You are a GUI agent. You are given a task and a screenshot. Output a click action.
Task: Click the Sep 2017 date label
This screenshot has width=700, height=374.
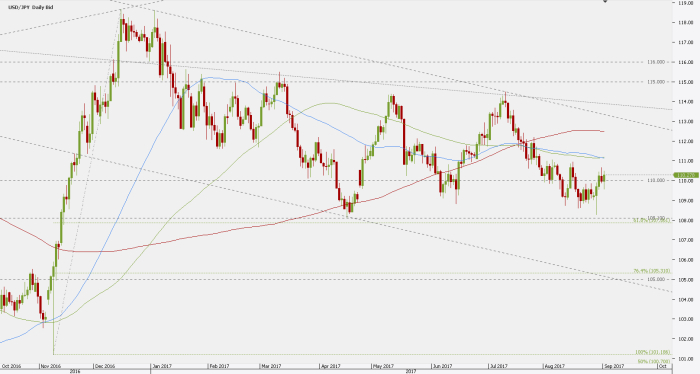(614, 366)
